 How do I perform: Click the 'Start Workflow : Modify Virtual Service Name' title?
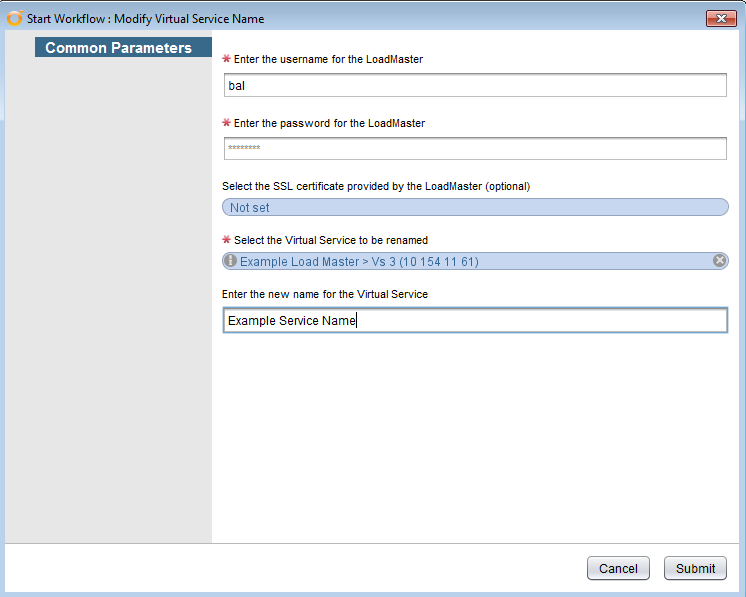click(x=146, y=19)
